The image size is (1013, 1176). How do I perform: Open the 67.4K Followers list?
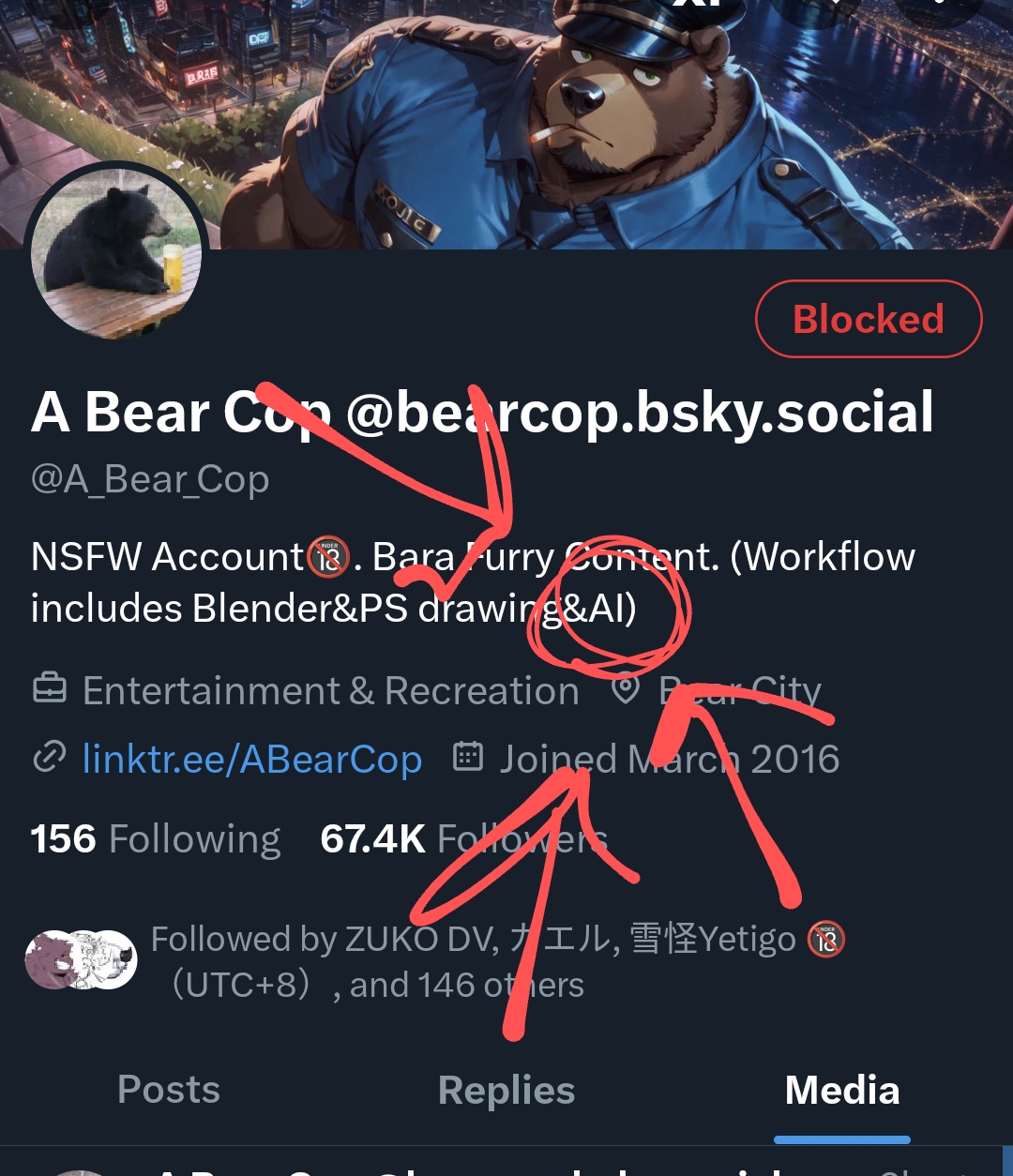click(x=463, y=838)
